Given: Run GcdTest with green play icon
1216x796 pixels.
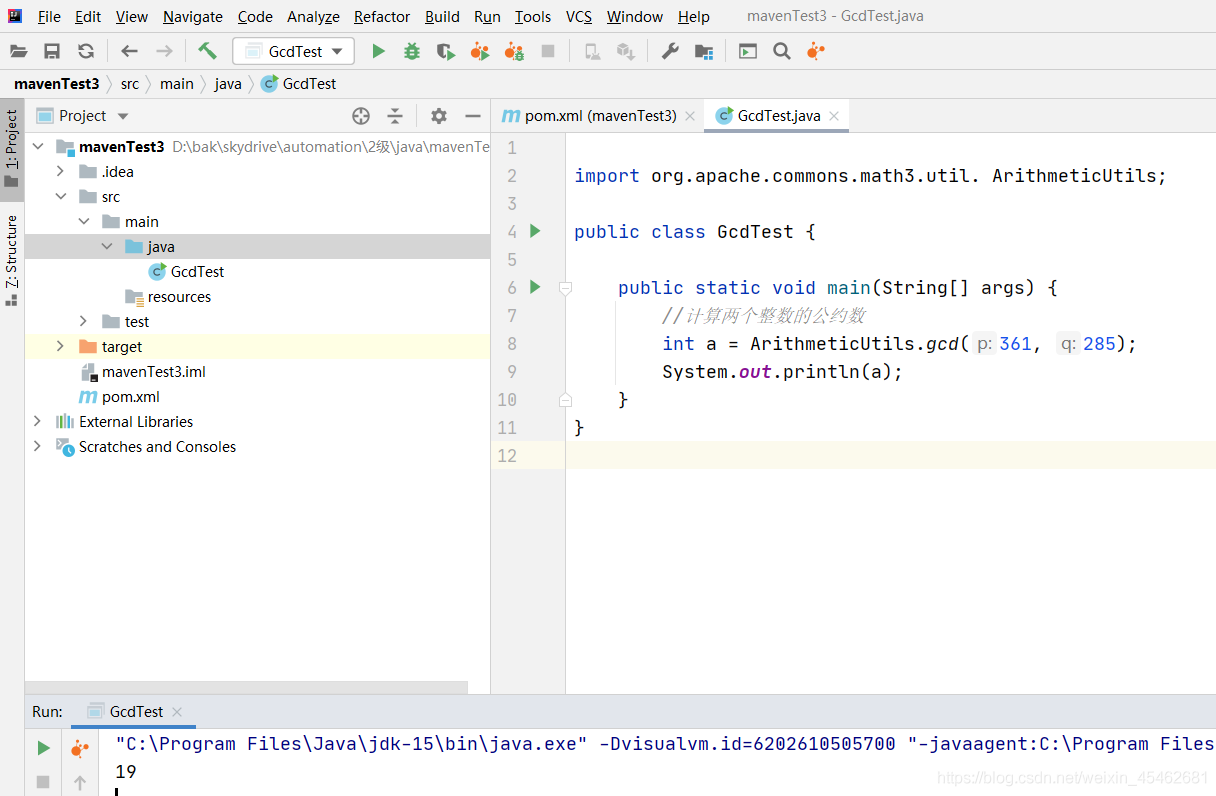Looking at the screenshot, I should [x=378, y=51].
